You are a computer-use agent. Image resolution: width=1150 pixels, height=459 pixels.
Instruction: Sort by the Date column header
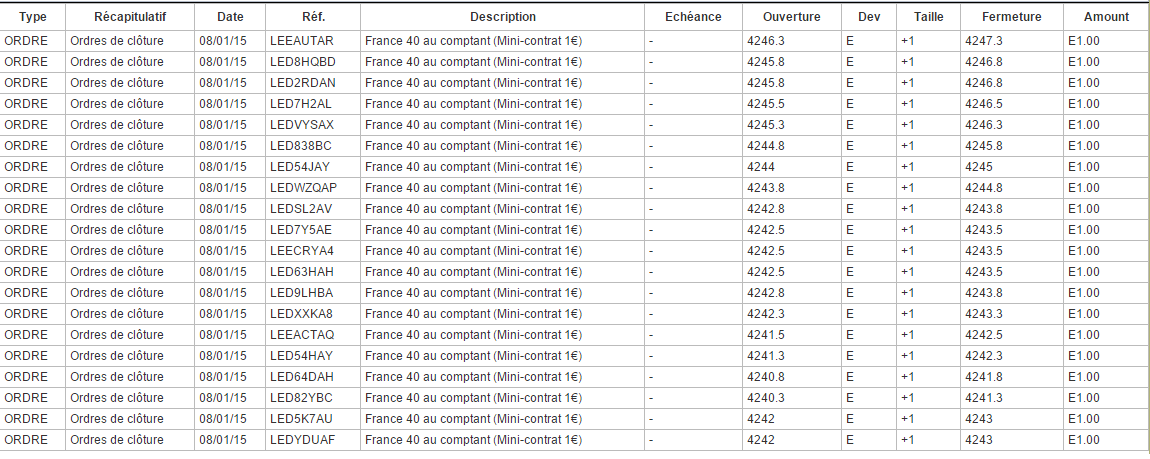tap(229, 17)
